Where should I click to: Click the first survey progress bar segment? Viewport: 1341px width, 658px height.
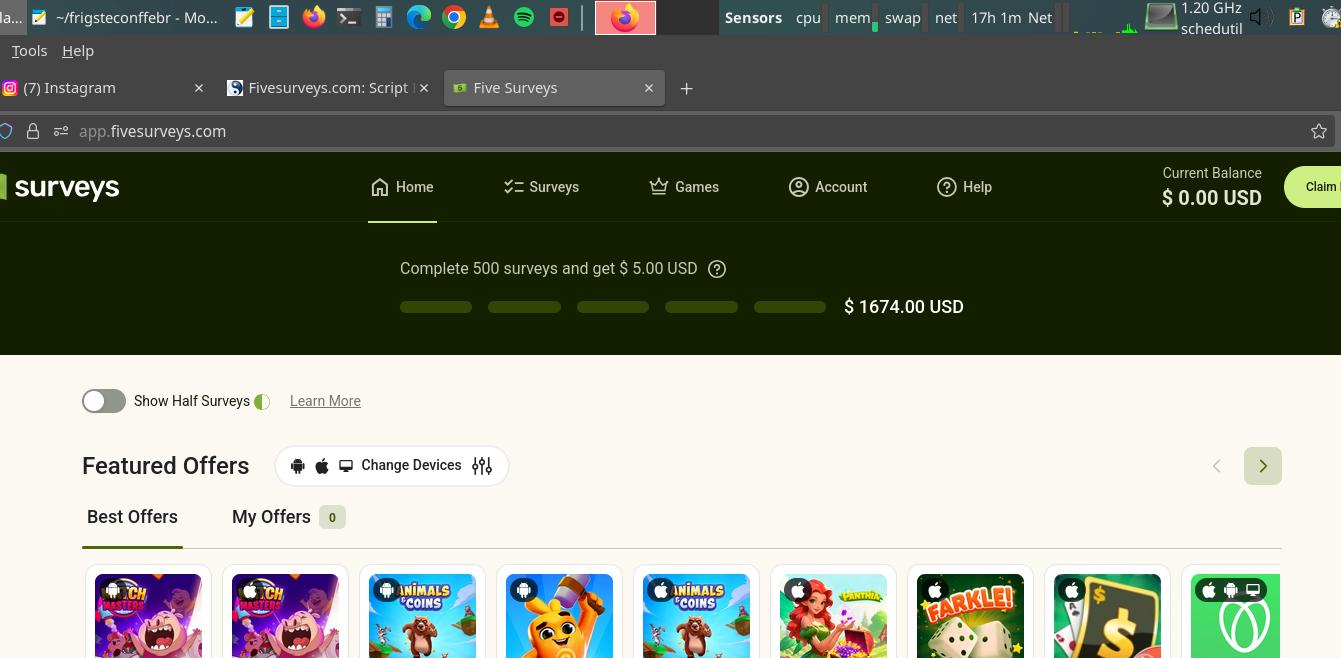pyautogui.click(x=436, y=307)
